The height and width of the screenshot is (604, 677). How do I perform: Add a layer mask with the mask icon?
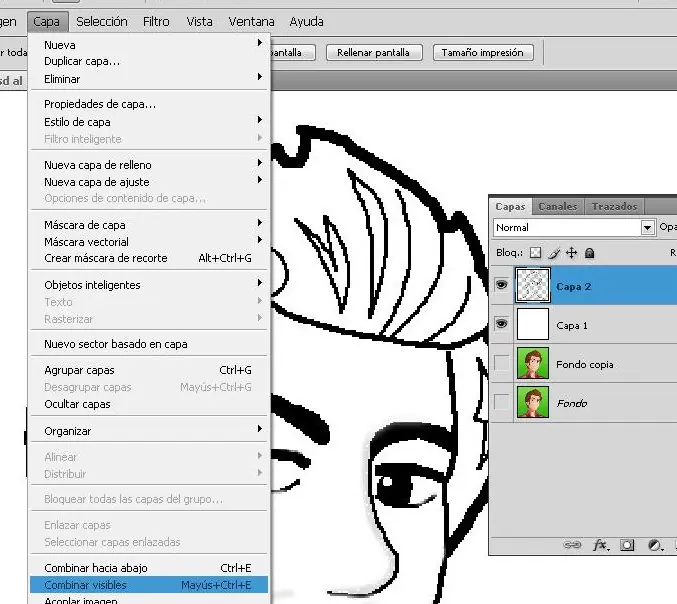627,545
